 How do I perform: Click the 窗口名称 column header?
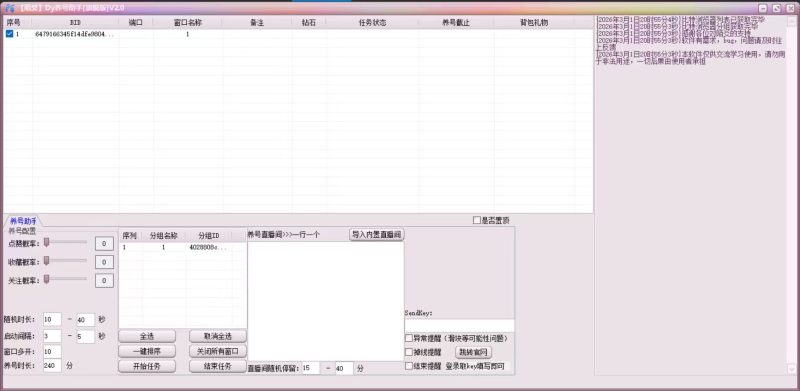point(188,22)
